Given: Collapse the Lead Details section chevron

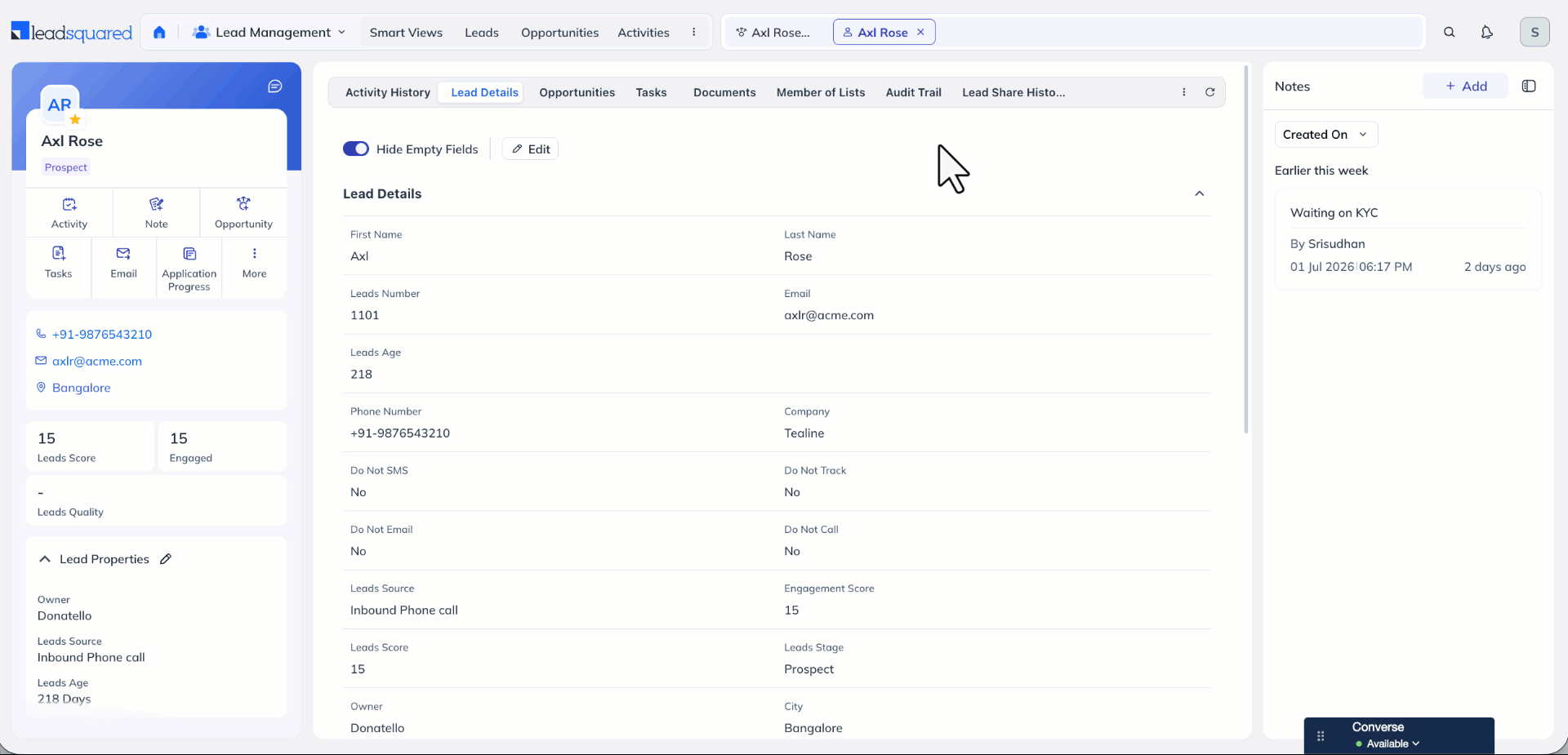Looking at the screenshot, I should point(1200,193).
